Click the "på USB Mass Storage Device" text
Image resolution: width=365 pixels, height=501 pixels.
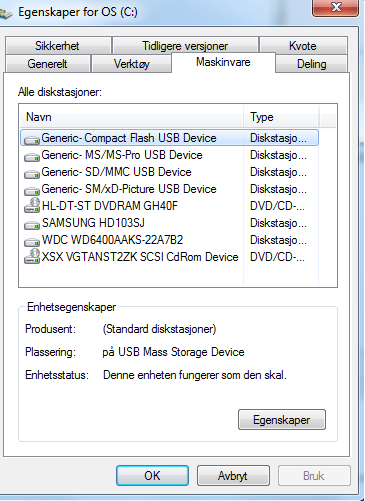tap(173, 352)
